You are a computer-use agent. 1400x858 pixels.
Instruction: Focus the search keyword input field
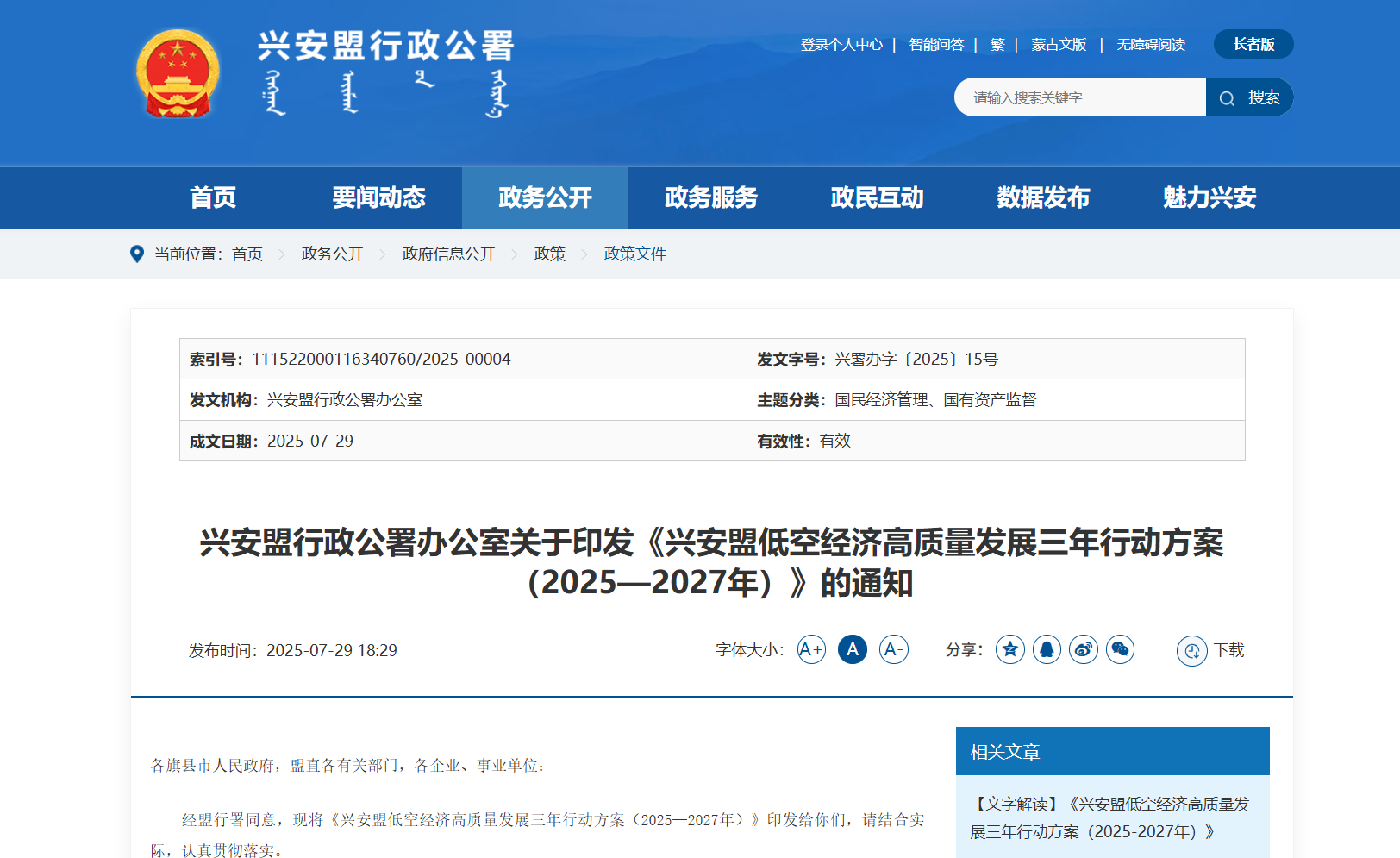tap(1079, 97)
